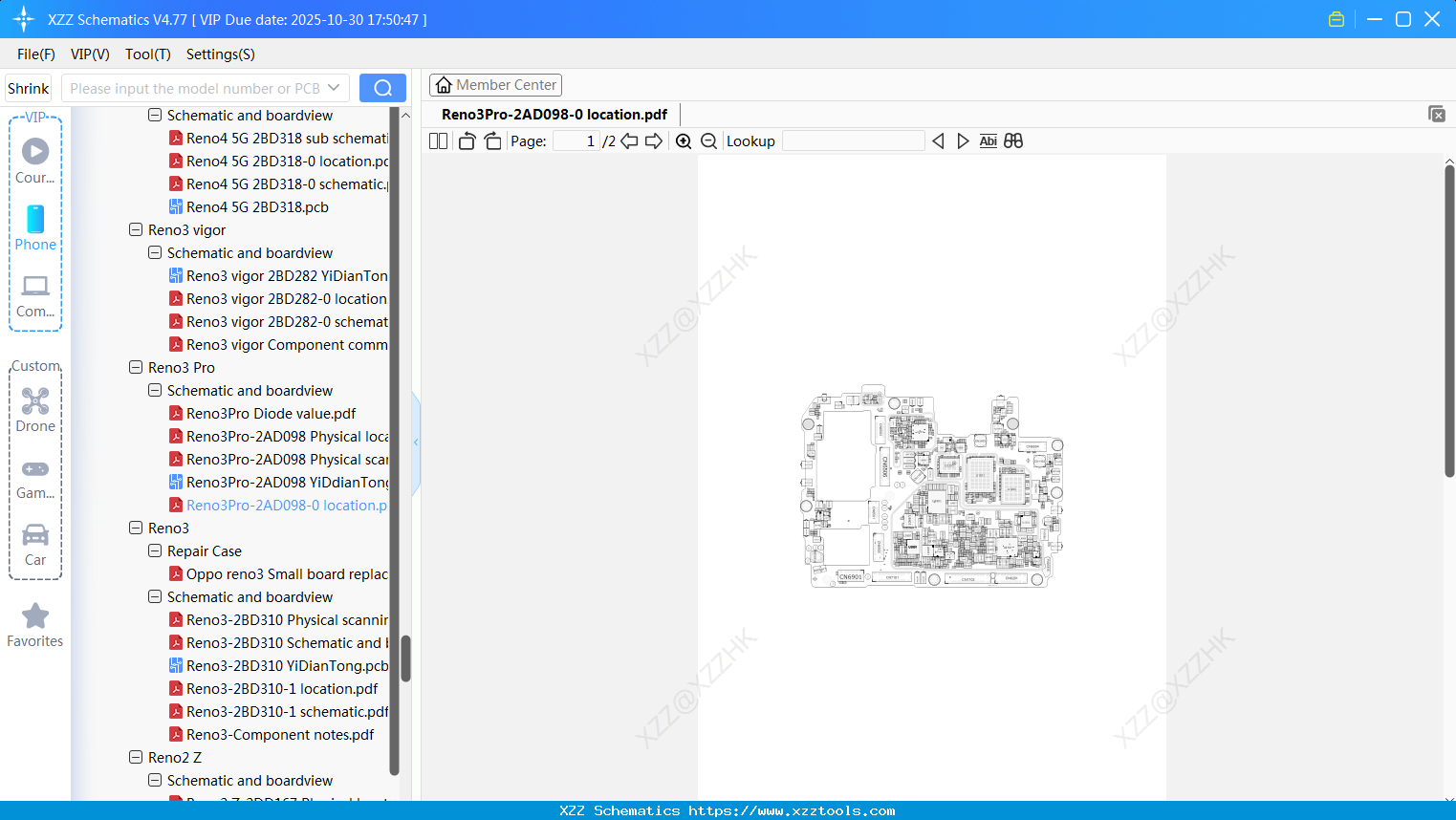Viewport: 1456px width, 820px height.
Task: Click the search button next to model input
Action: pyautogui.click(x=382, y=88)
